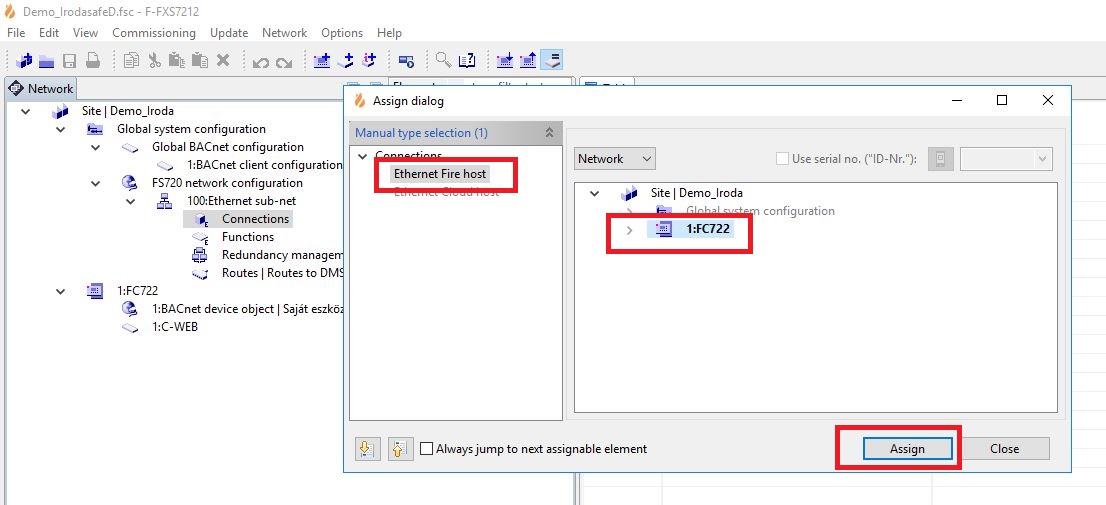The image size is (1106, 505).
Task: Tick the Use serial no. checkbox
Action: point(783,159)
